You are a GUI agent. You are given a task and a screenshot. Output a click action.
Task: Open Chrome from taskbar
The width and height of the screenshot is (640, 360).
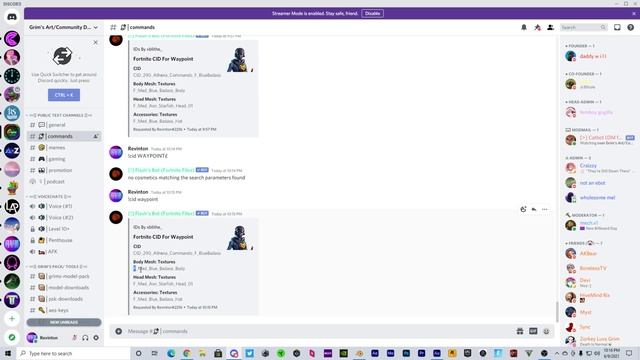click(187, 353)
